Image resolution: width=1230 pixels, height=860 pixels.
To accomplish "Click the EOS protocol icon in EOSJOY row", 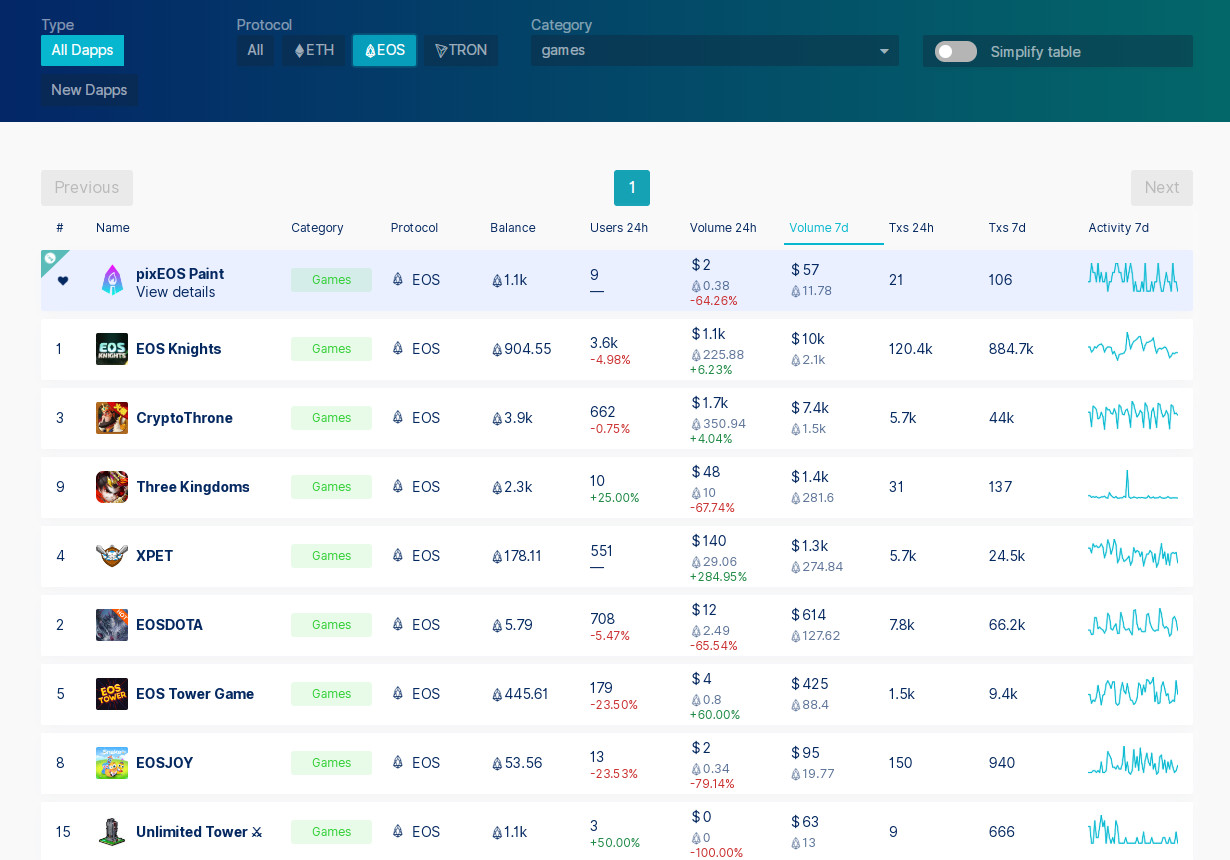I will tap(398, 763).
